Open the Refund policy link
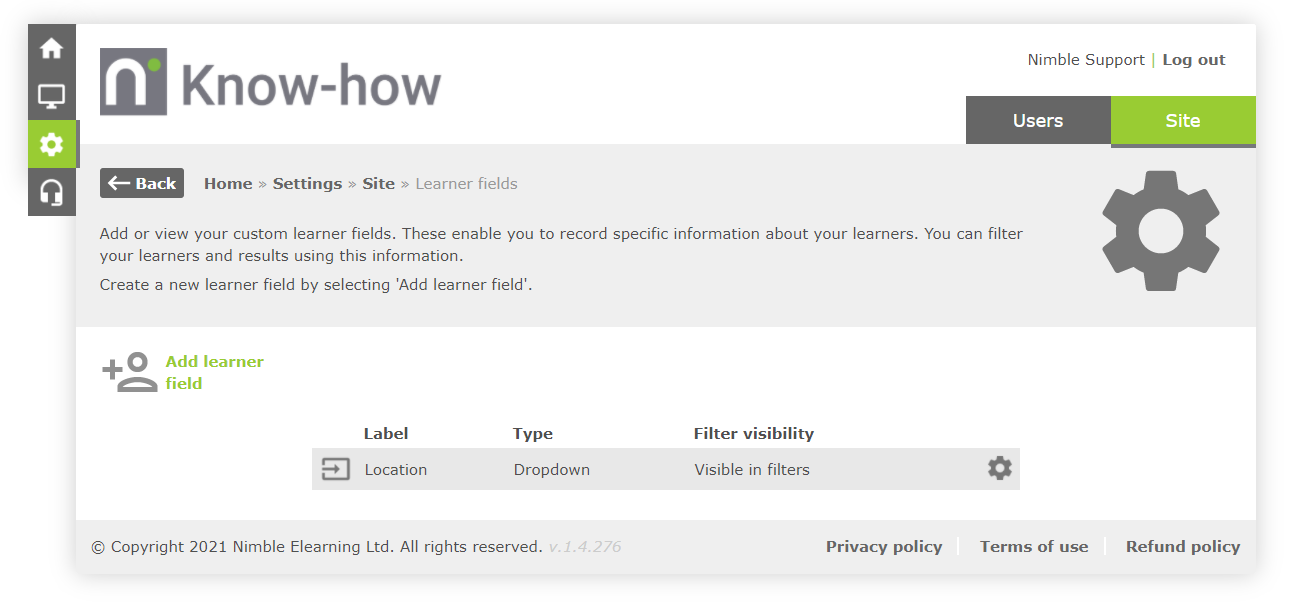Screen dimensions: 1290x609 tap(1183, 547)
